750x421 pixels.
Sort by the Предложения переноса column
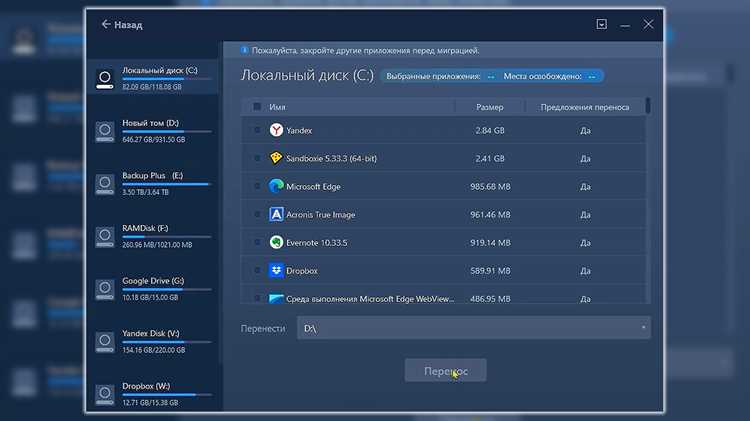585,107
